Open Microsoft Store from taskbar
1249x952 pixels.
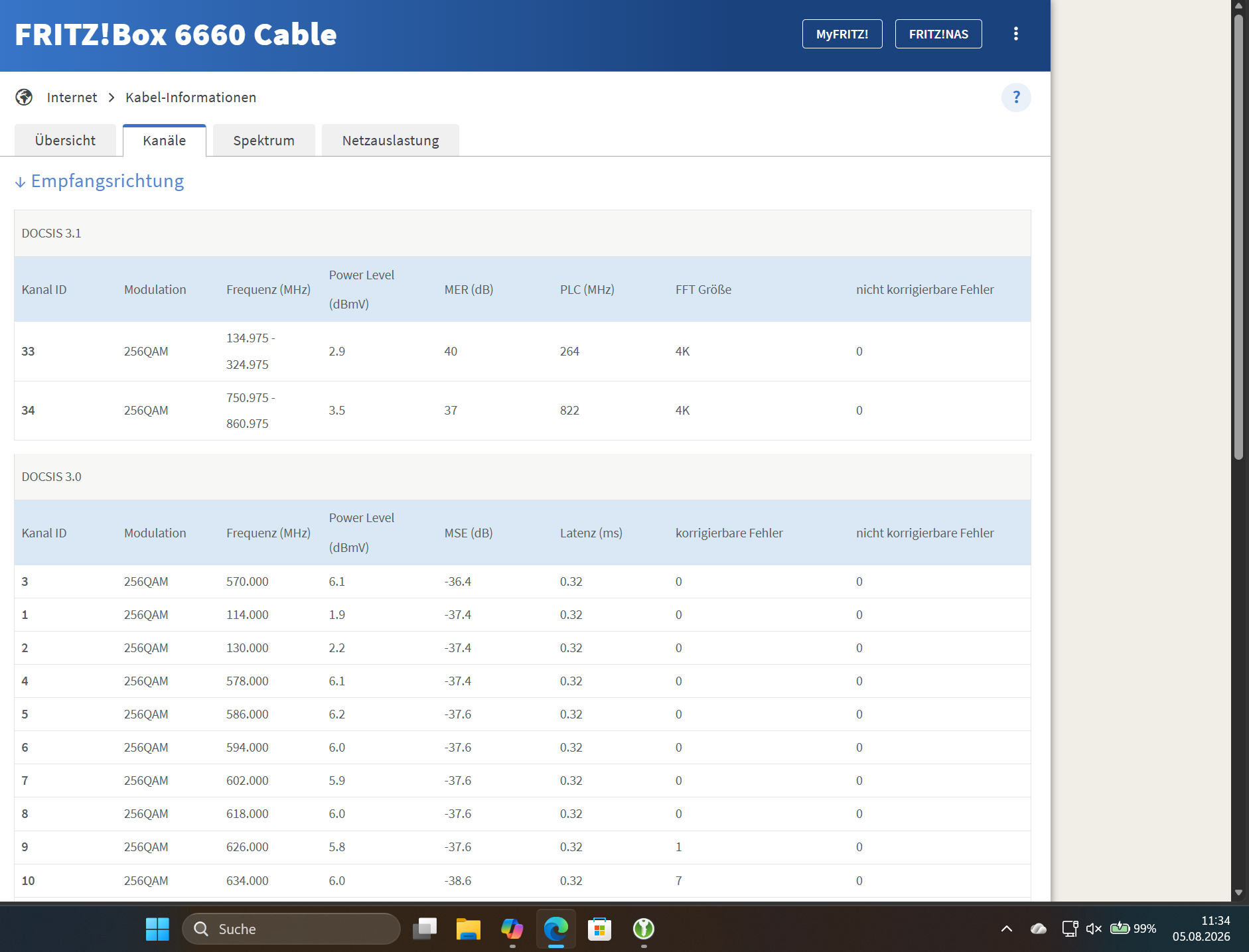[x=600, y=929]
